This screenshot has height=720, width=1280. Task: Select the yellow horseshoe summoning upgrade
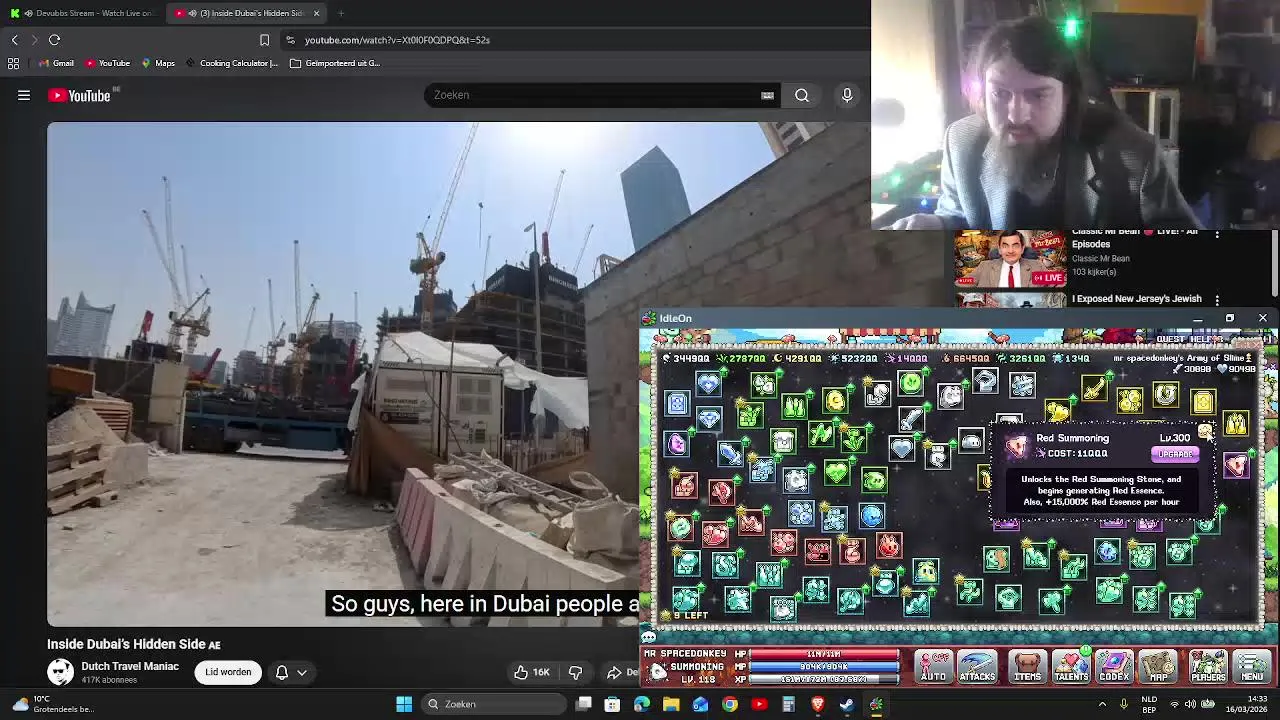click(x=1165, y=395)
